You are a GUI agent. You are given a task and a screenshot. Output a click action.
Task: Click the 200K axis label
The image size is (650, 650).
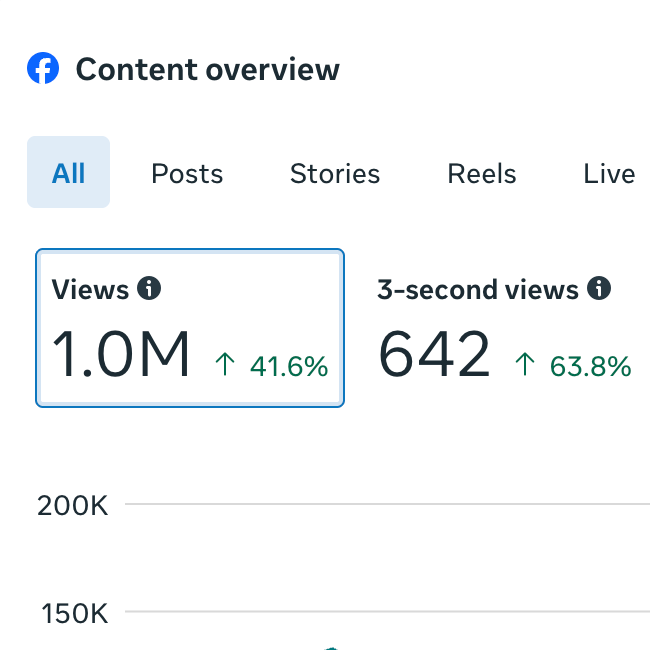73,506
